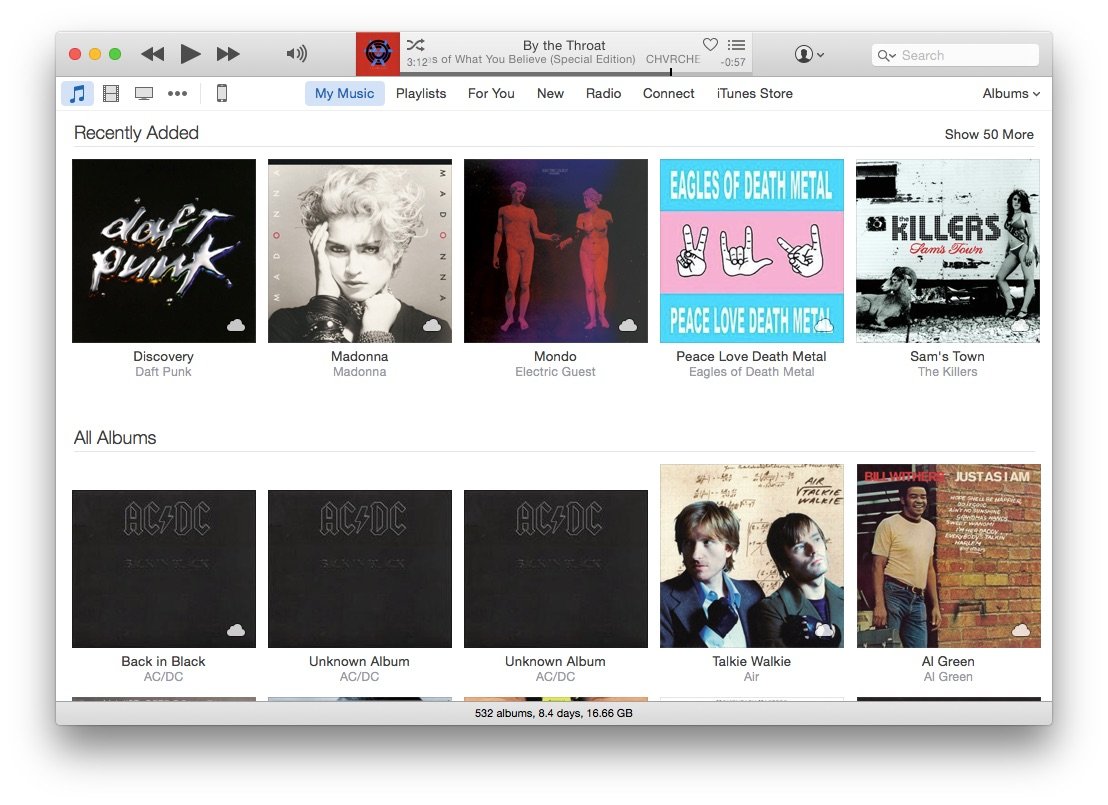This screenshot has height=805, width=1108.
Task: Open the iPhone device icon
Action: 222,93
